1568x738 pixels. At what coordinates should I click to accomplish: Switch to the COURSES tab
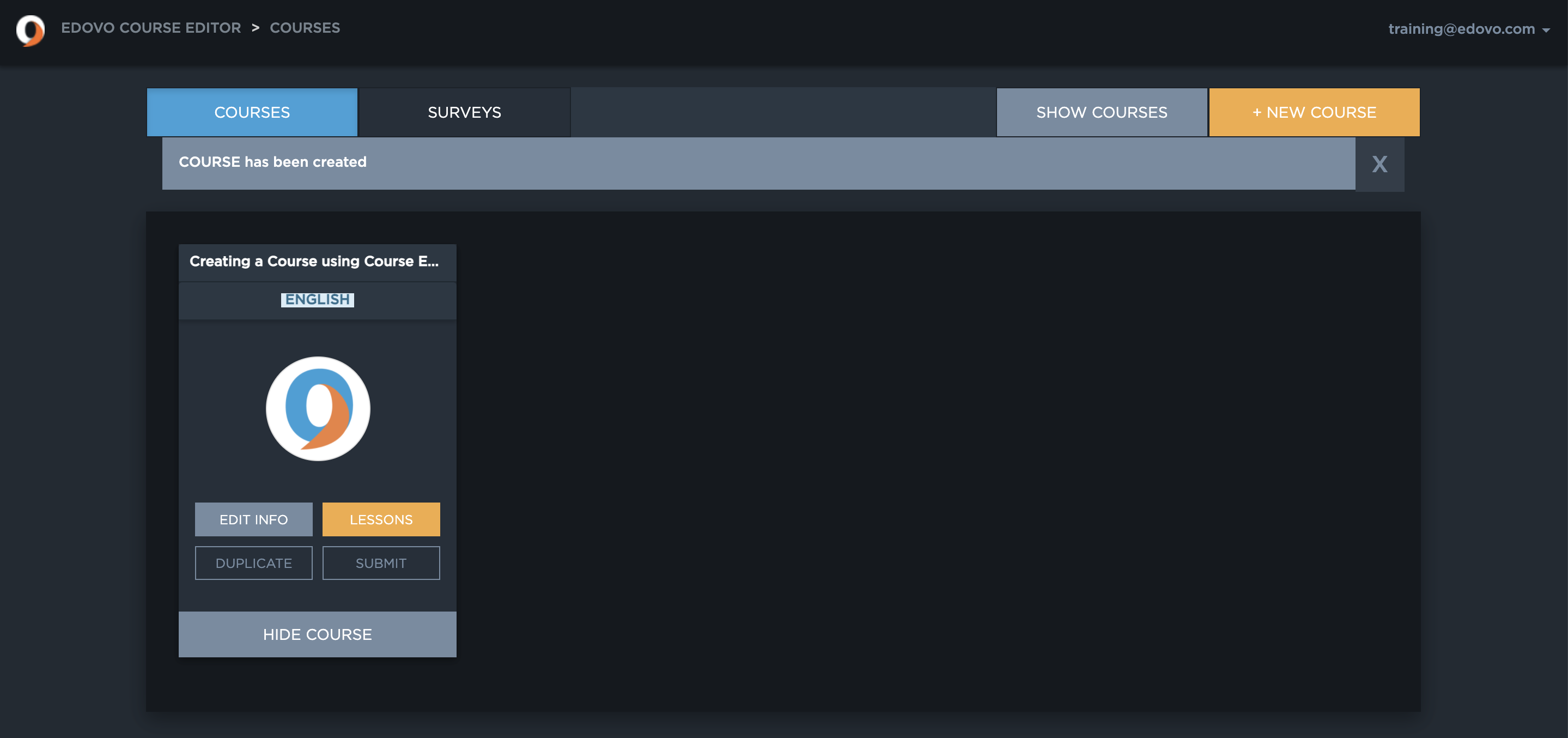(252, 112)
